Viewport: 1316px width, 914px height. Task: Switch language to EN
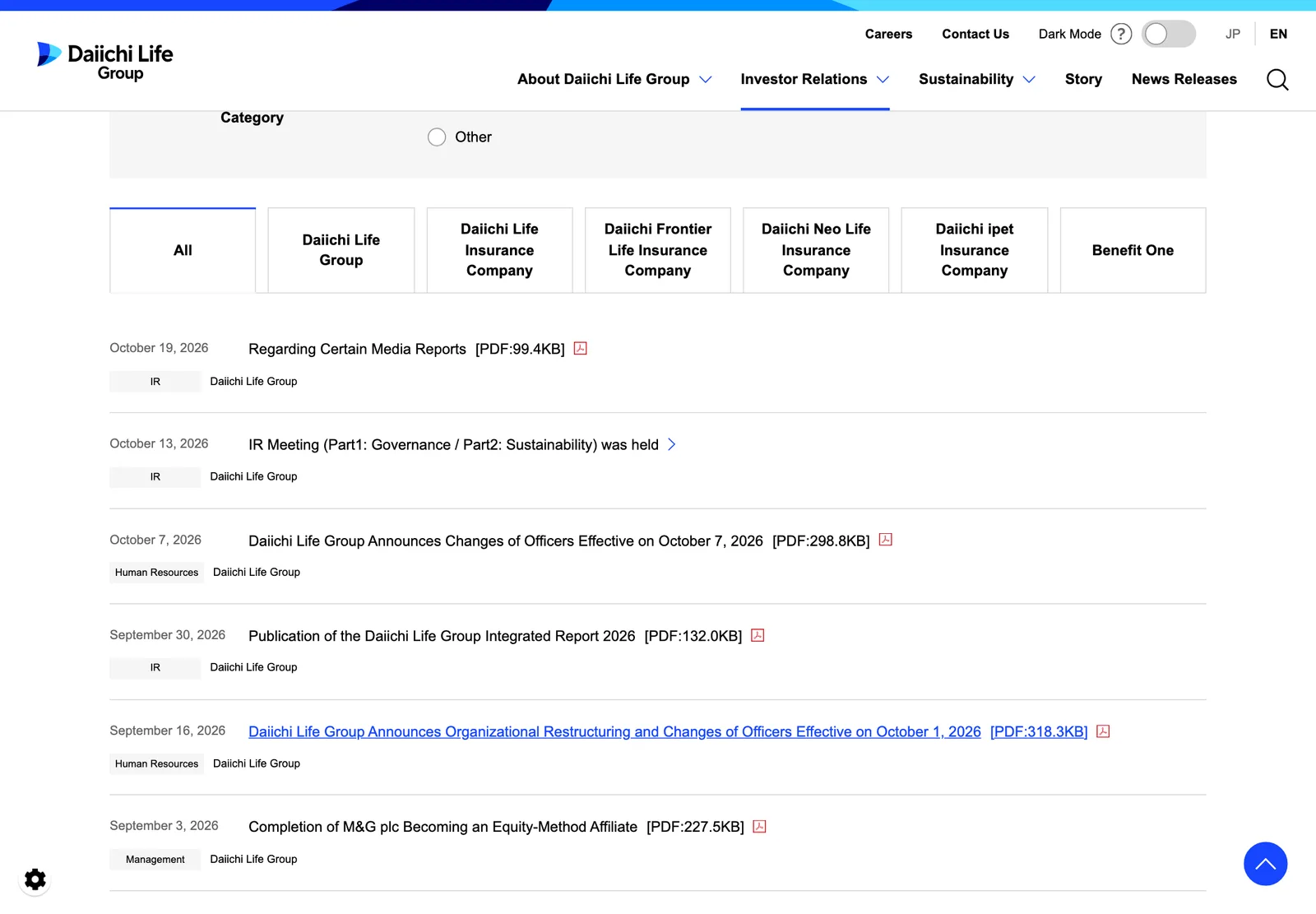click(x=1278, y=34)
